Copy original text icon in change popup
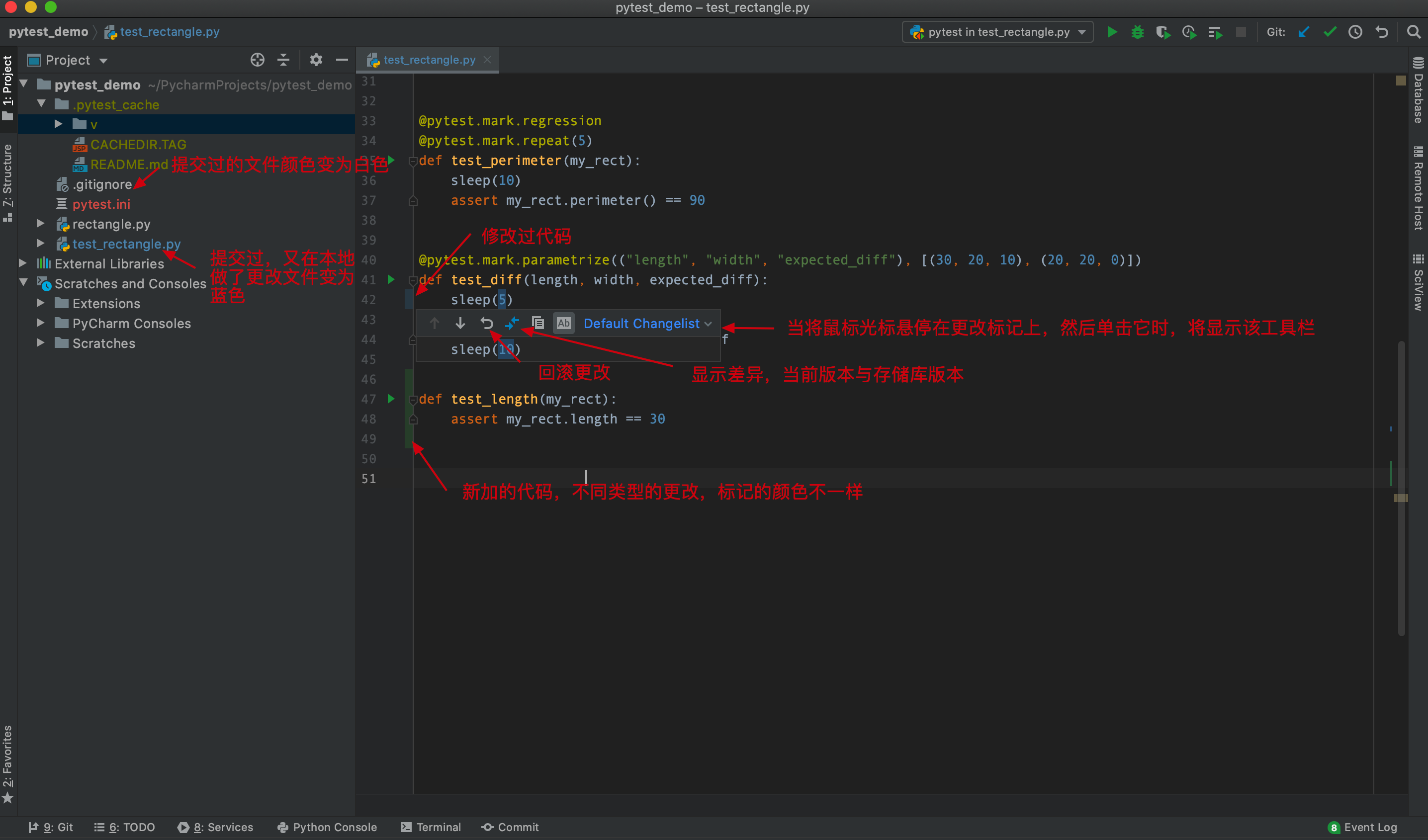 pos(538,324)
